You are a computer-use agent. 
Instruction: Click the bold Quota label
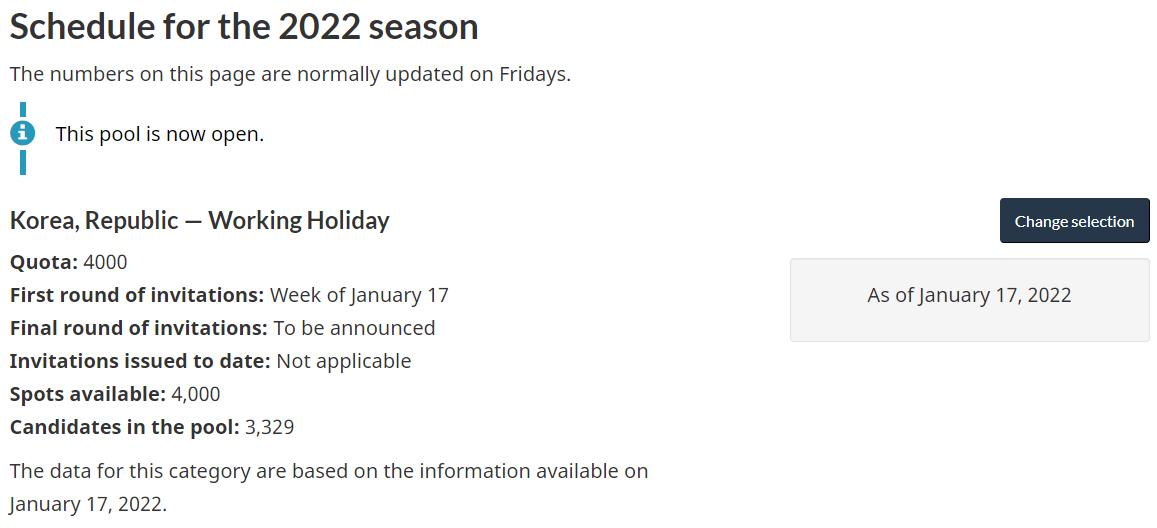tap(44, 262)
